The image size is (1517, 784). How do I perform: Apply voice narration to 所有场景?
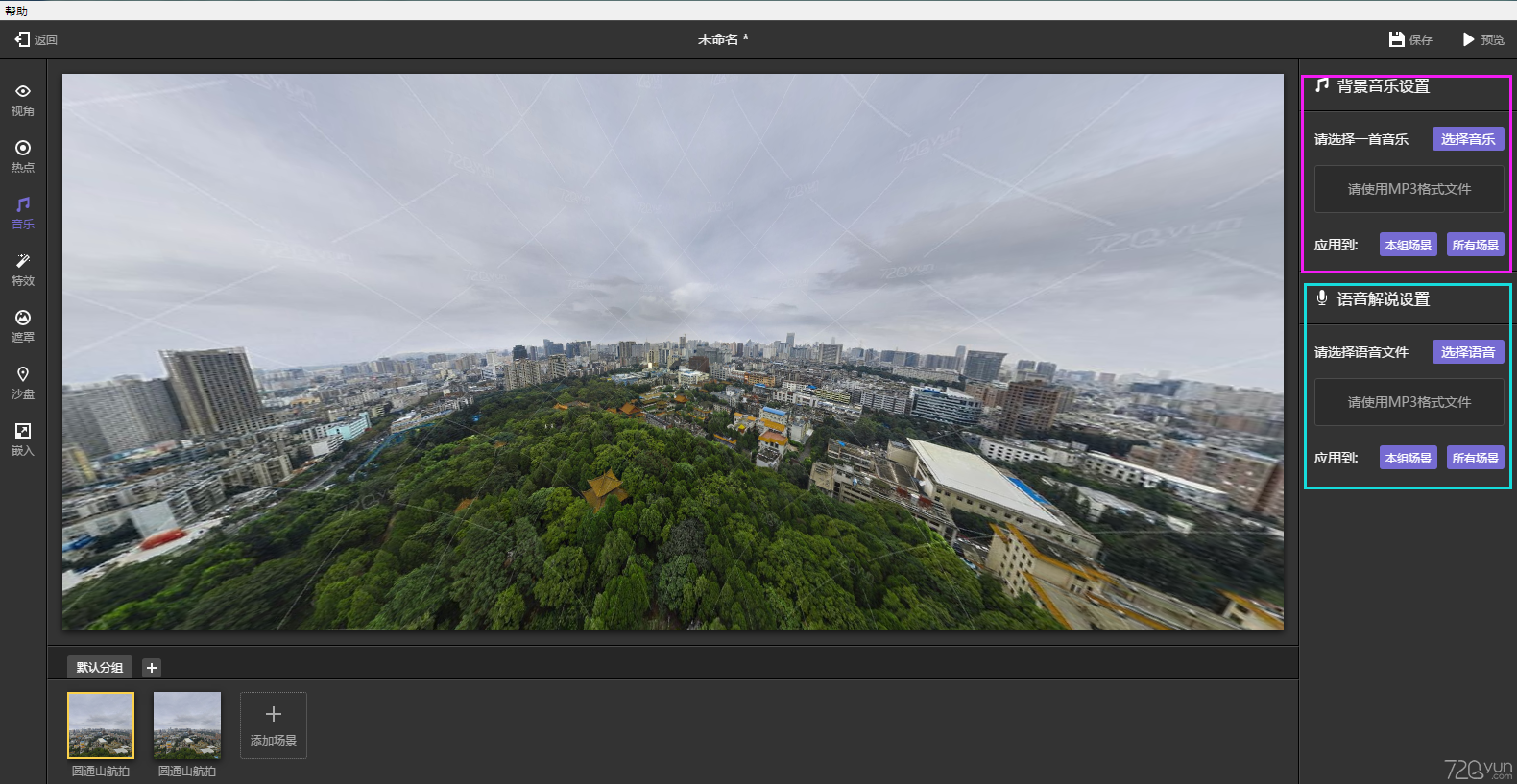click(1475, 458)
